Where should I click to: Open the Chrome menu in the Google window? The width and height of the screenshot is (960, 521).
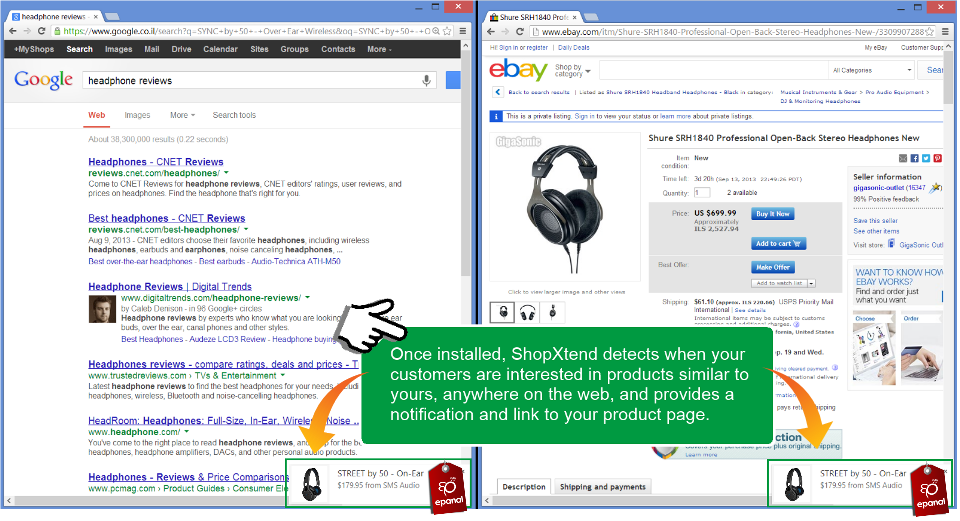coord(463,31)
